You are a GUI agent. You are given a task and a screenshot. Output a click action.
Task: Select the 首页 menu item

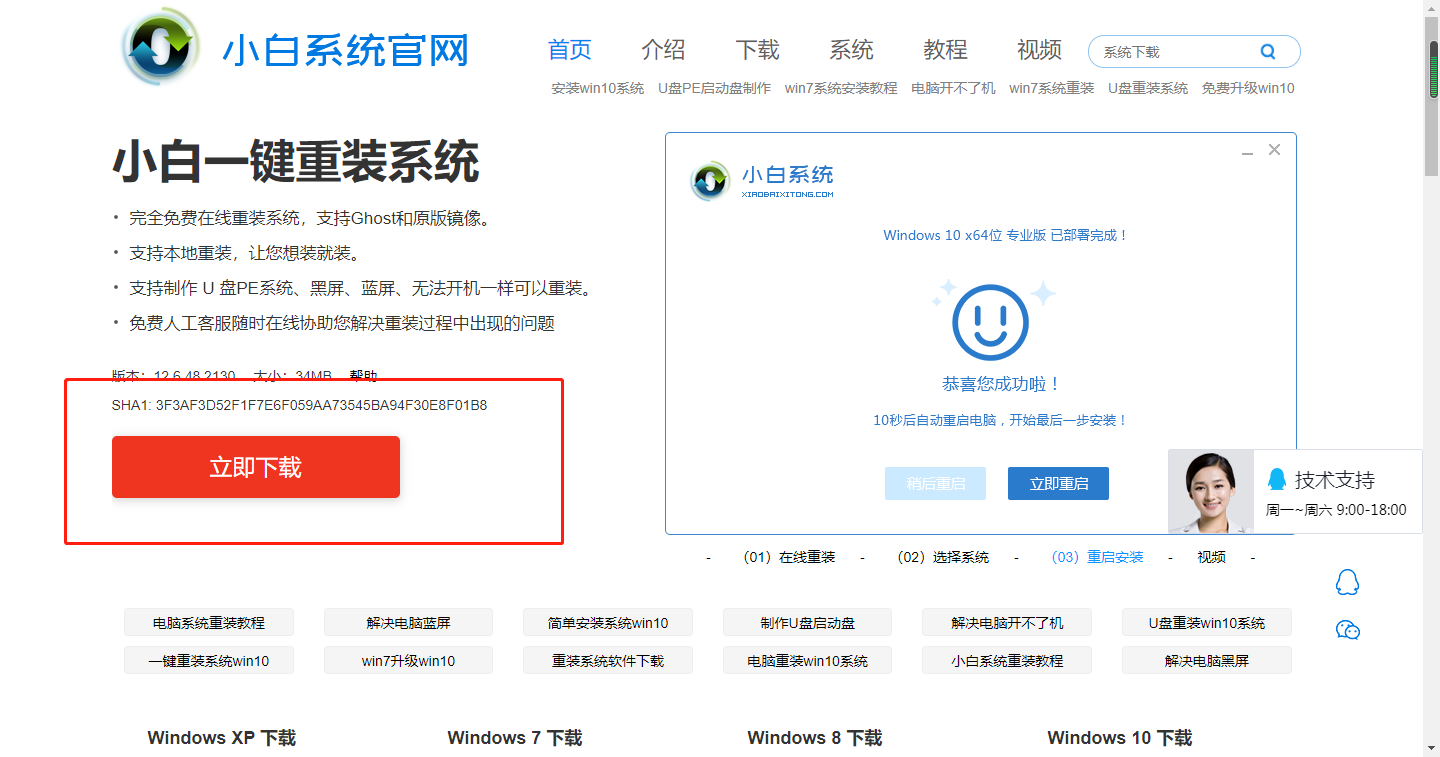pyautogui.click(x=569, y=50)
